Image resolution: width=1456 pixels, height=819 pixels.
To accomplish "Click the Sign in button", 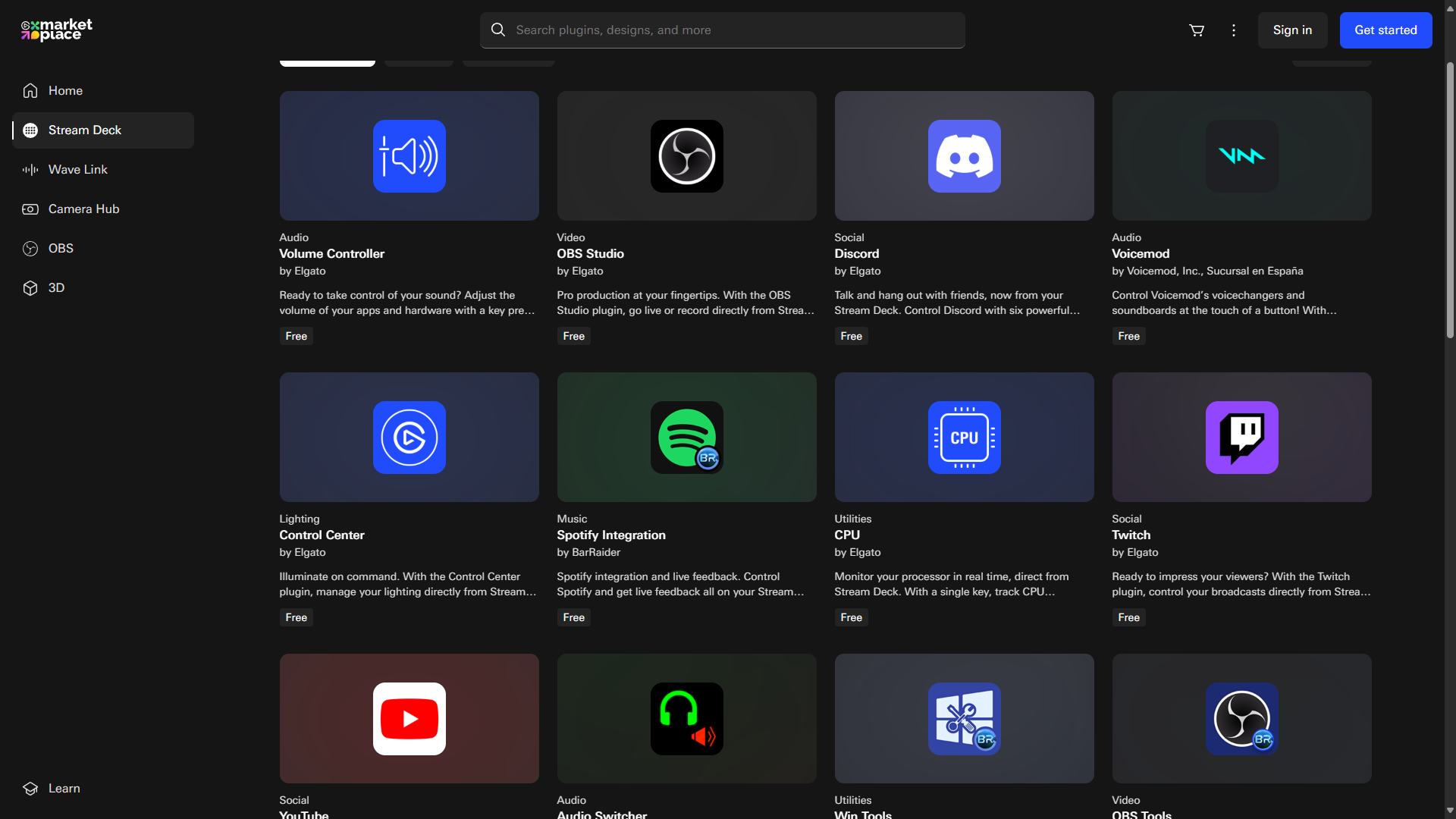I will pos(1292,30).
